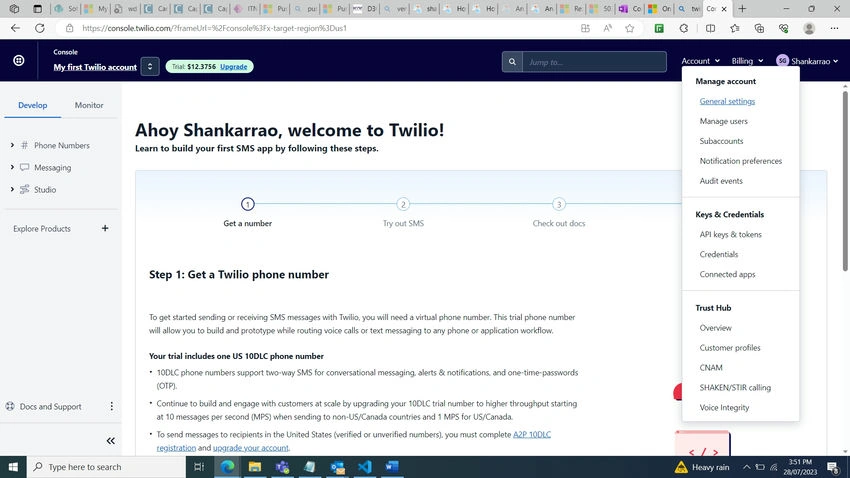Select General settings menu item
The width and height of the screenshot is (850, 478).
tap(727, 101)
